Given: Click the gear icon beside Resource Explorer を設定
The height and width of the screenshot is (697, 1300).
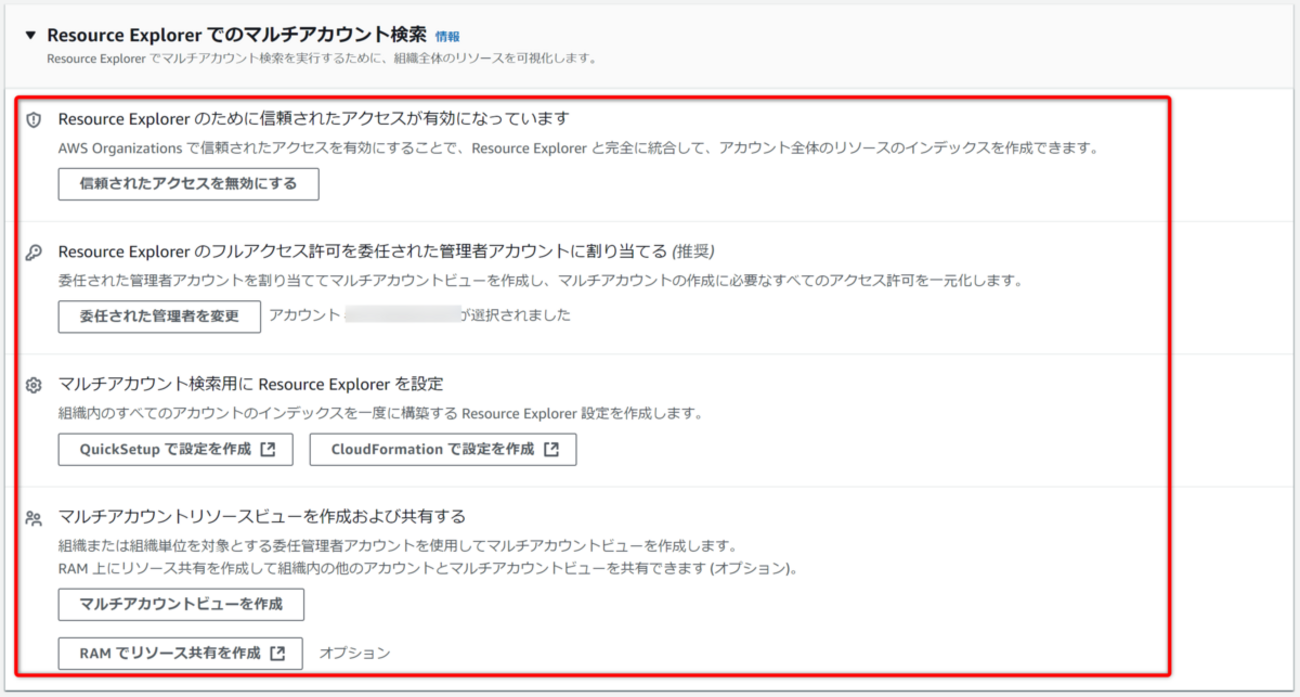Looking at the screenshot, I should 33,385.
